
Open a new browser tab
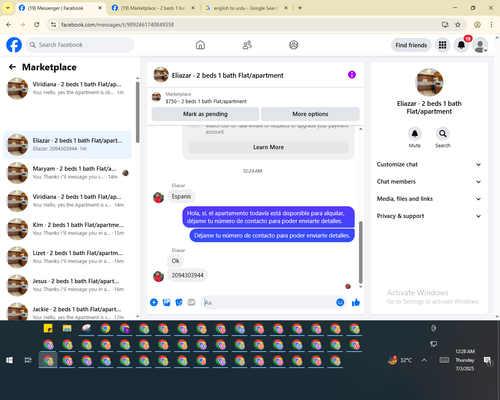pyautogui.click(x=300, y=8)
